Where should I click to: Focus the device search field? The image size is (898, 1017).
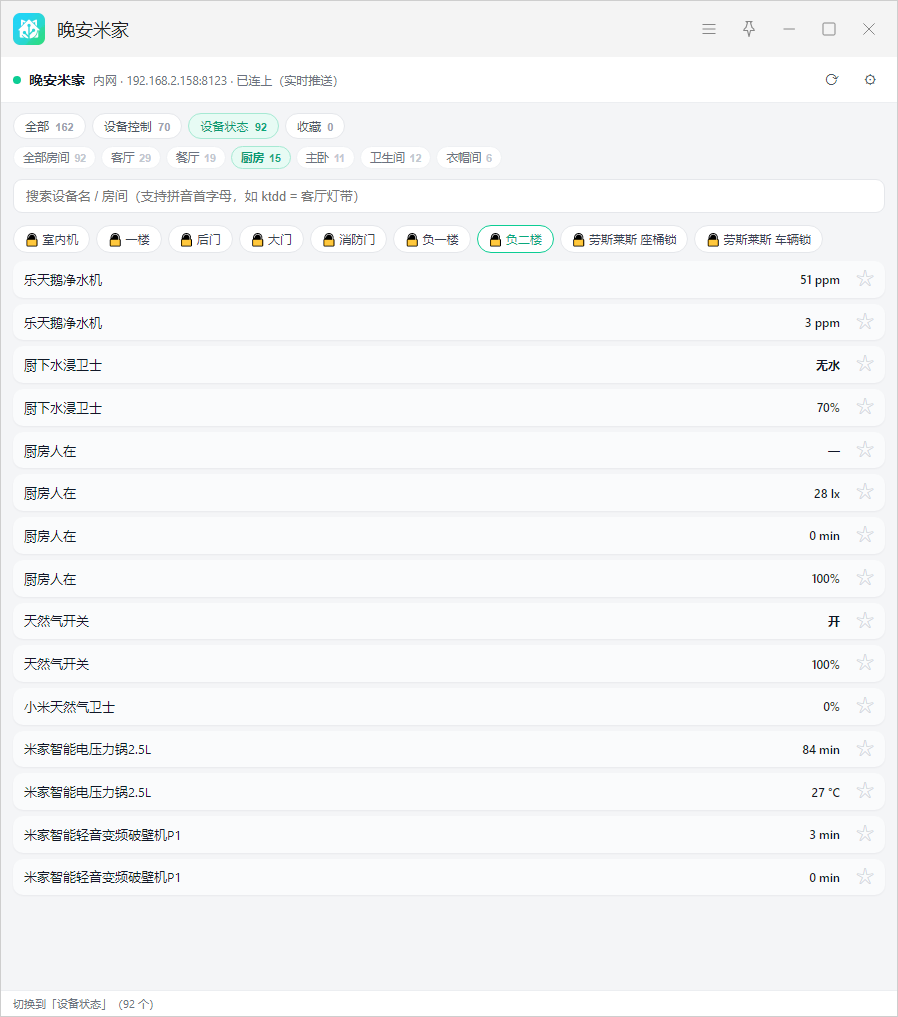pyautogui.click(x=449, y=196)
